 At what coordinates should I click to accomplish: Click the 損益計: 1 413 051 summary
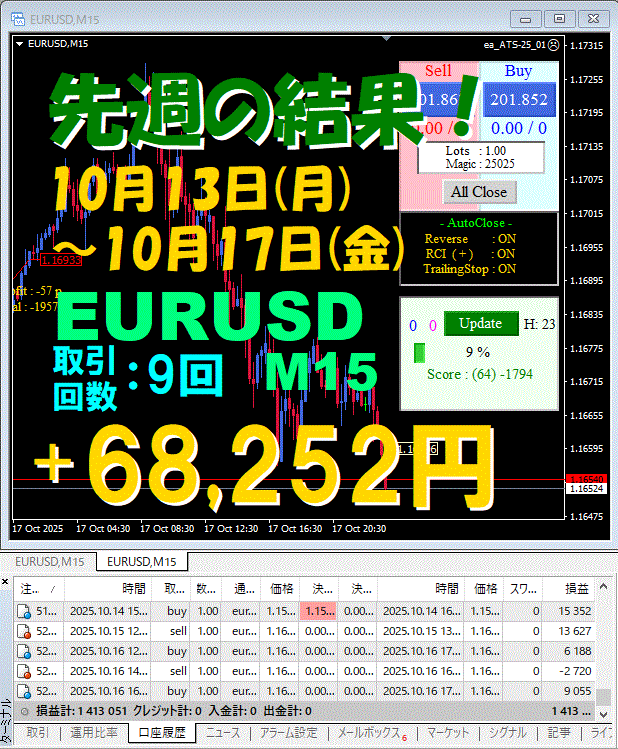81,711
